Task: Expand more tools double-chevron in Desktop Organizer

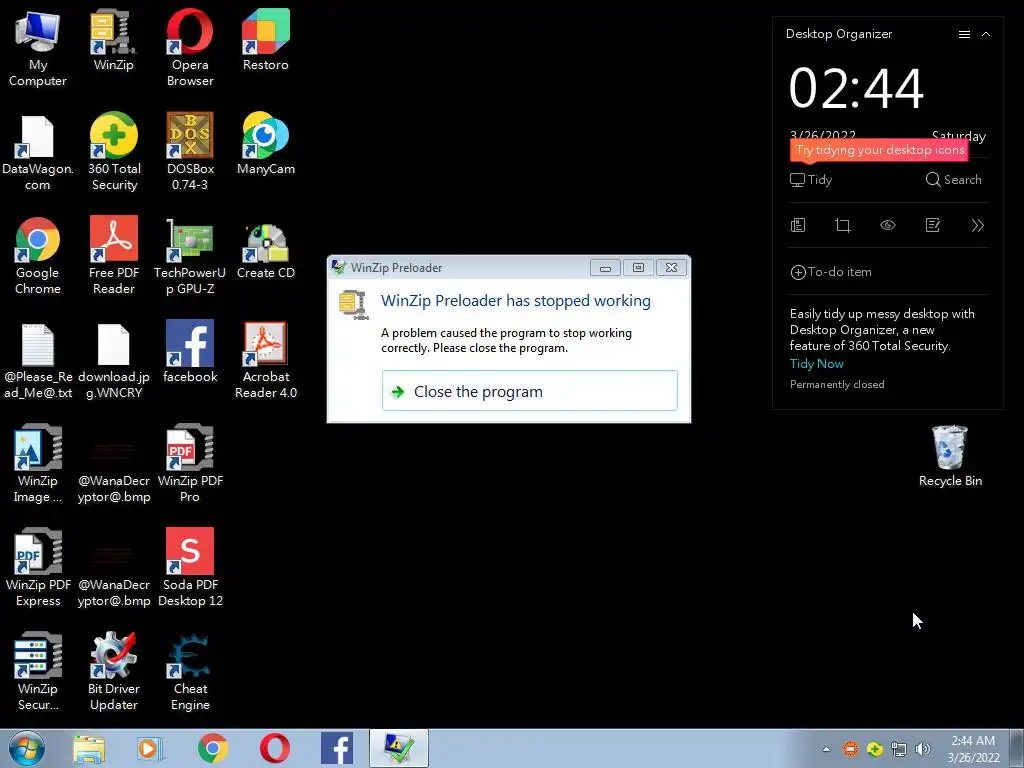Action: pyautogui.click(x=978, y=225)
